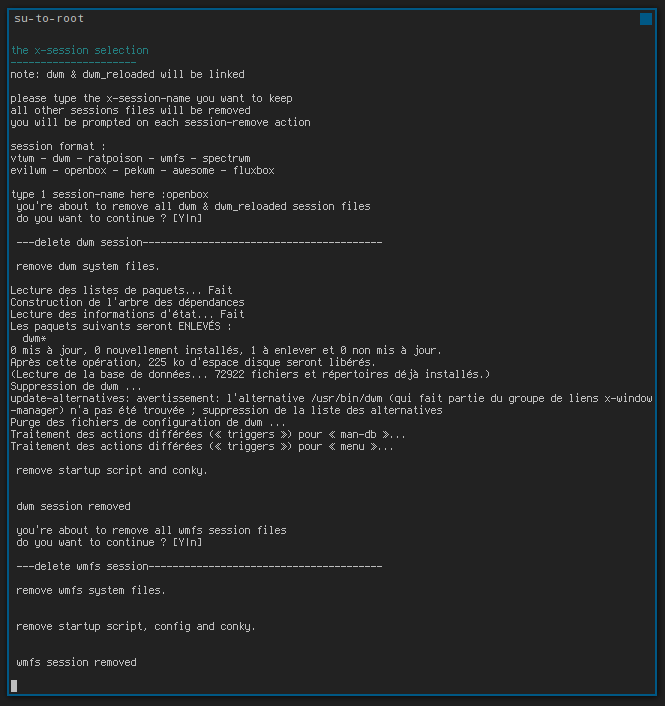This screenshot has width=665, height=706.
Task: Click the 'the x-session selection' heading
Action: click(80, 50)
